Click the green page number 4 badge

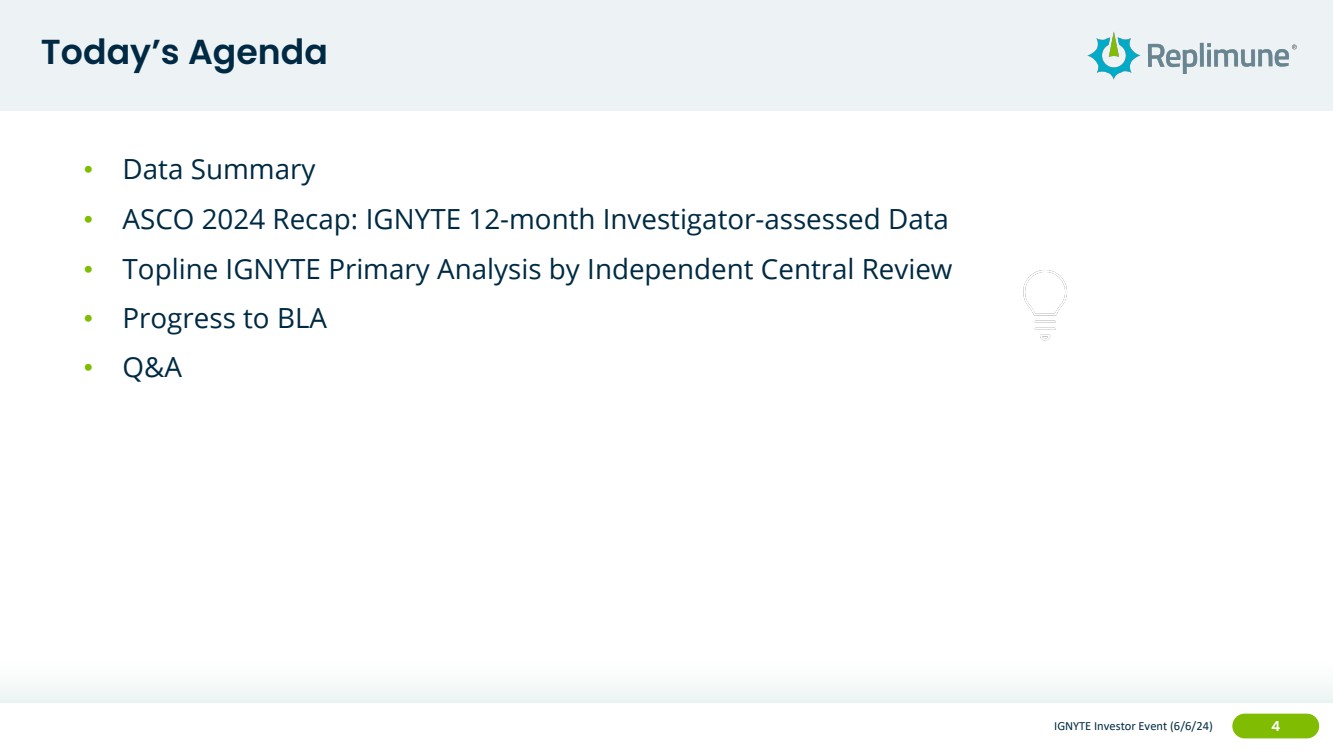1275,726
